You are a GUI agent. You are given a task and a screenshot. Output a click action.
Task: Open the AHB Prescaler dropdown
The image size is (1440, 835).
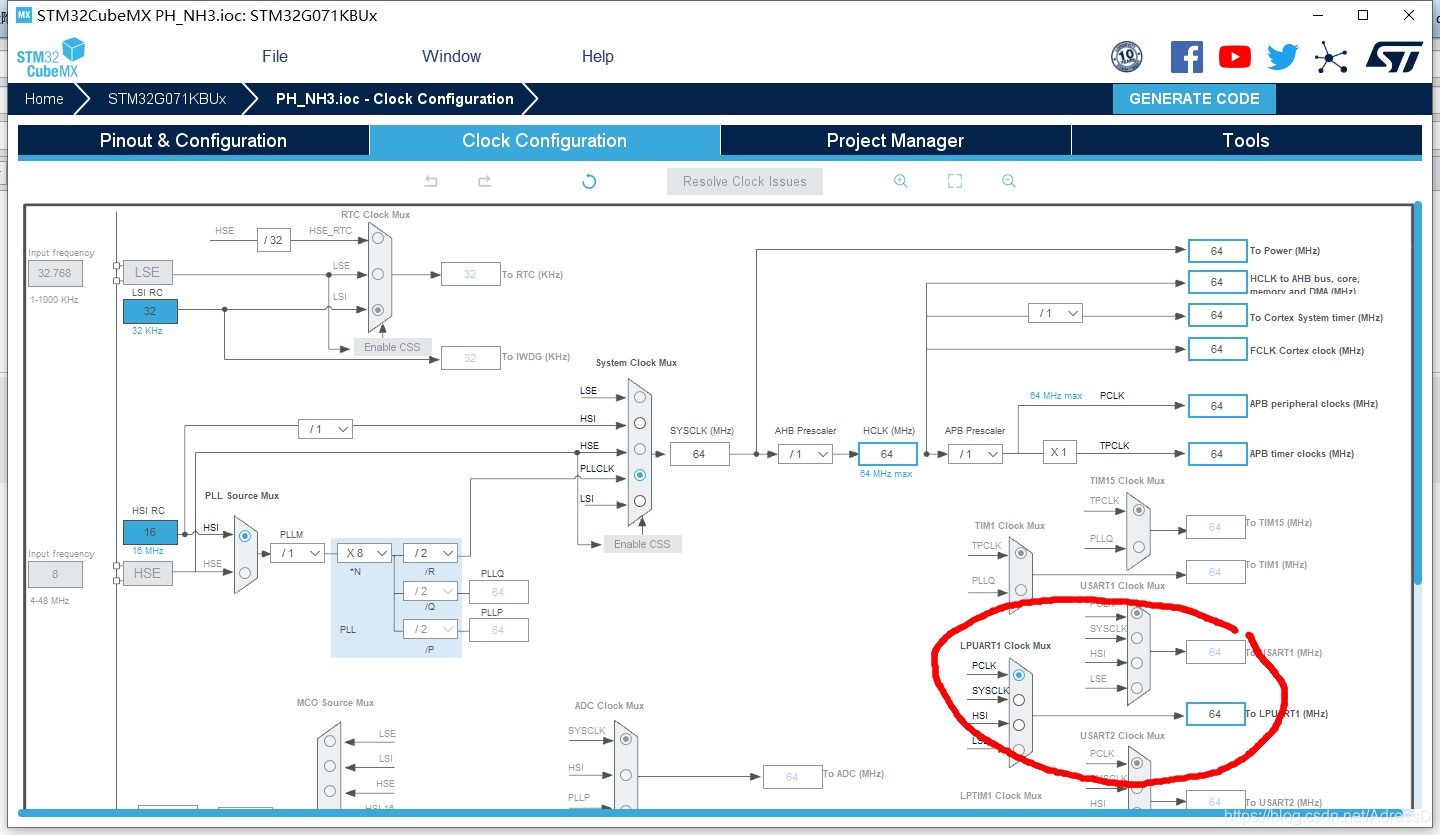click(x=804, y=454)
